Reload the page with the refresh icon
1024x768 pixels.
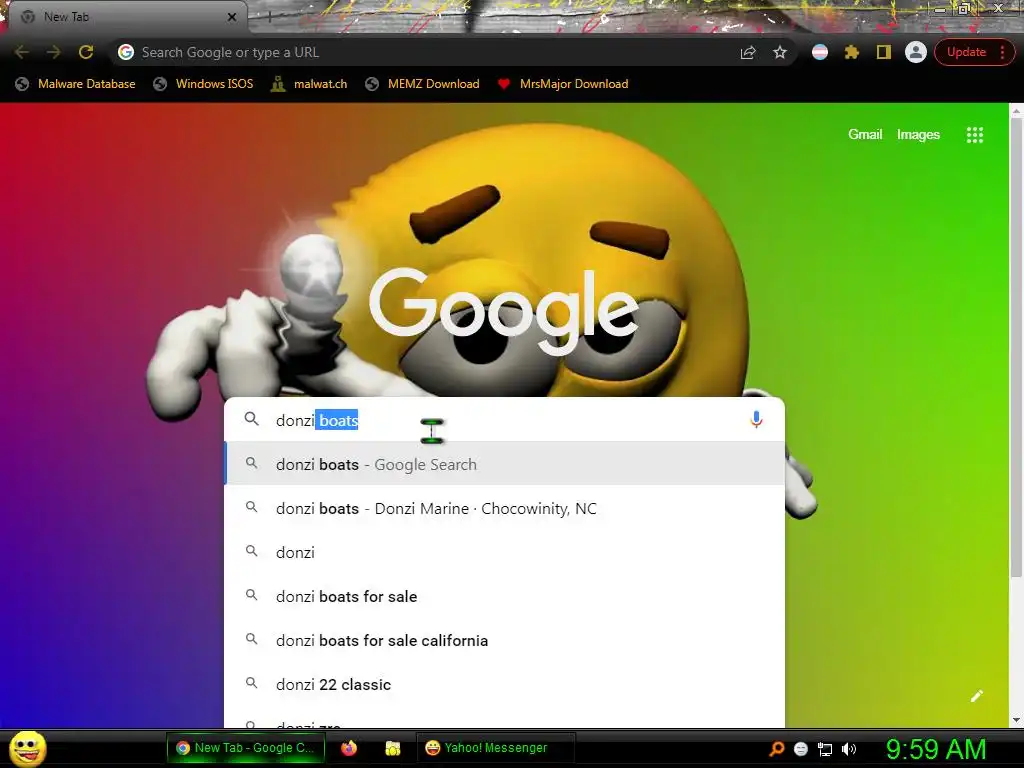(x=86, y=52)
